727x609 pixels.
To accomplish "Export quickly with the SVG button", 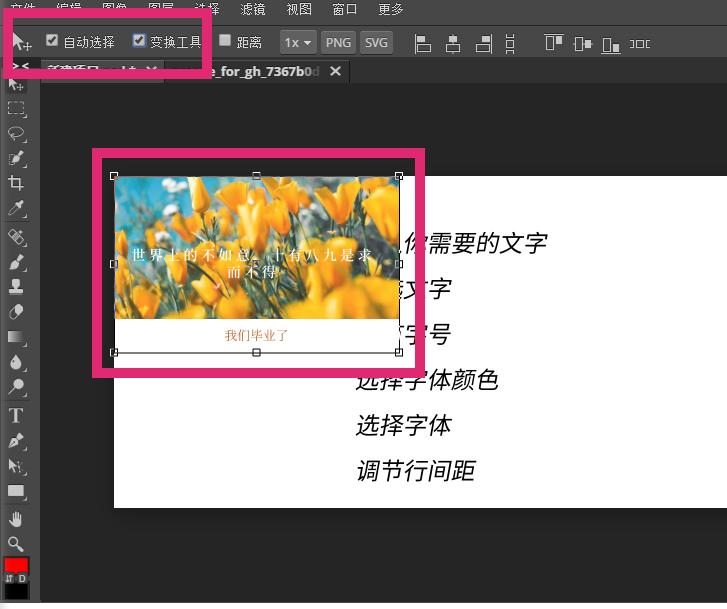I will [376, 43].
